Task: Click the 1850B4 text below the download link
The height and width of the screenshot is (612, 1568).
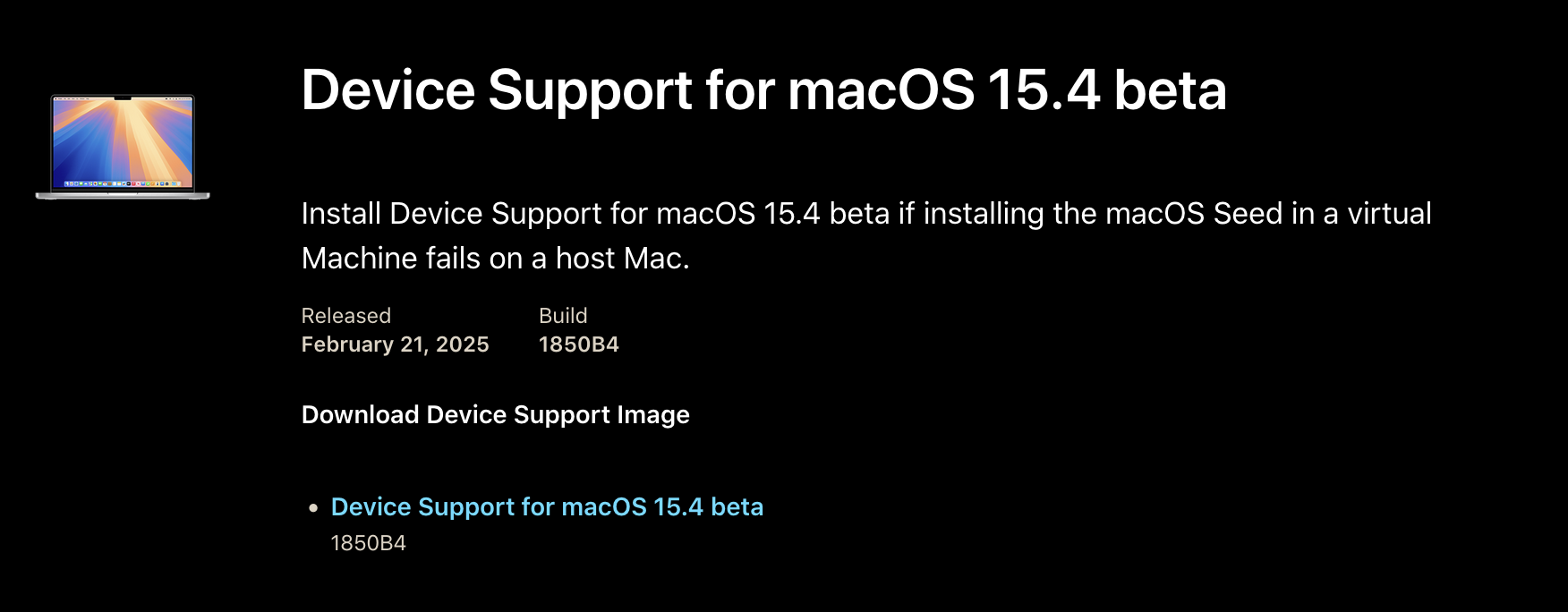Action: coord(368,543)
